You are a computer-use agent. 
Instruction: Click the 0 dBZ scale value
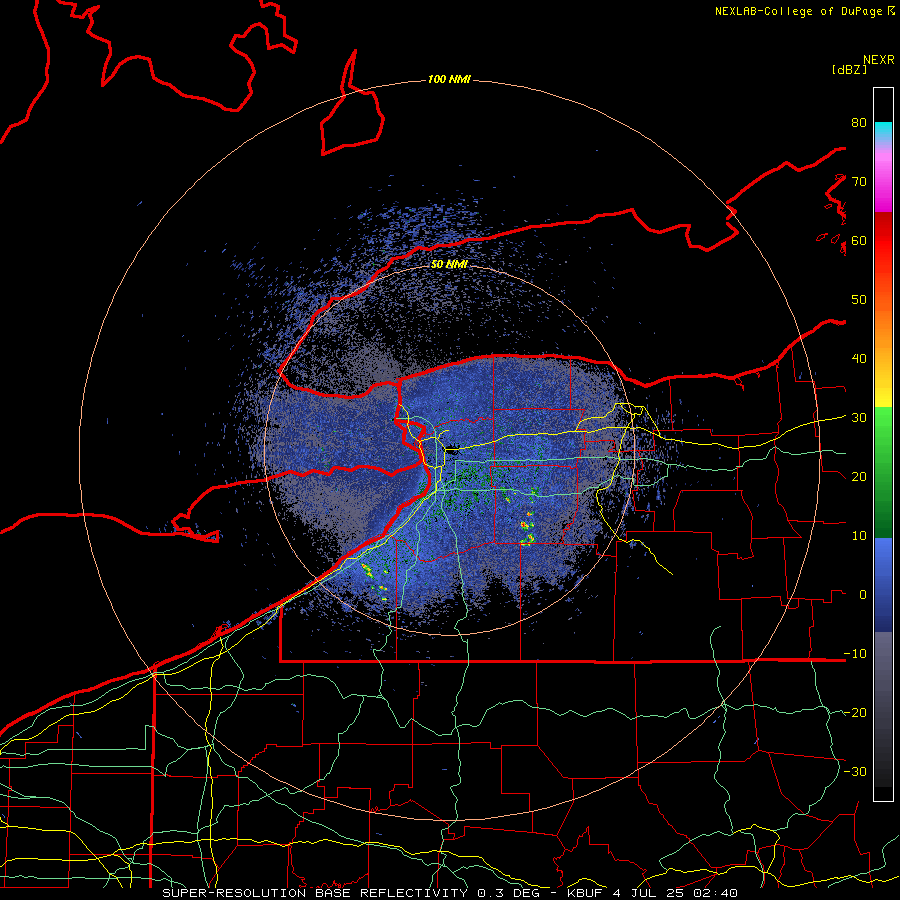863,595
